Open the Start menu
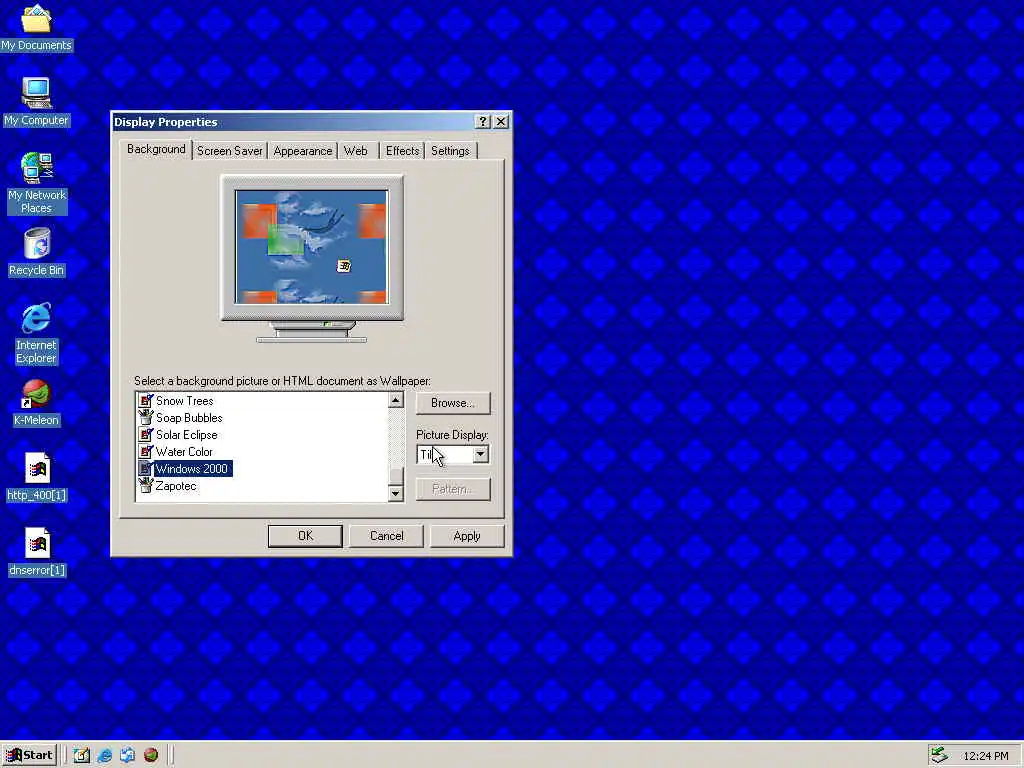Screen dimensions: 1024x768 pos(29,755)
